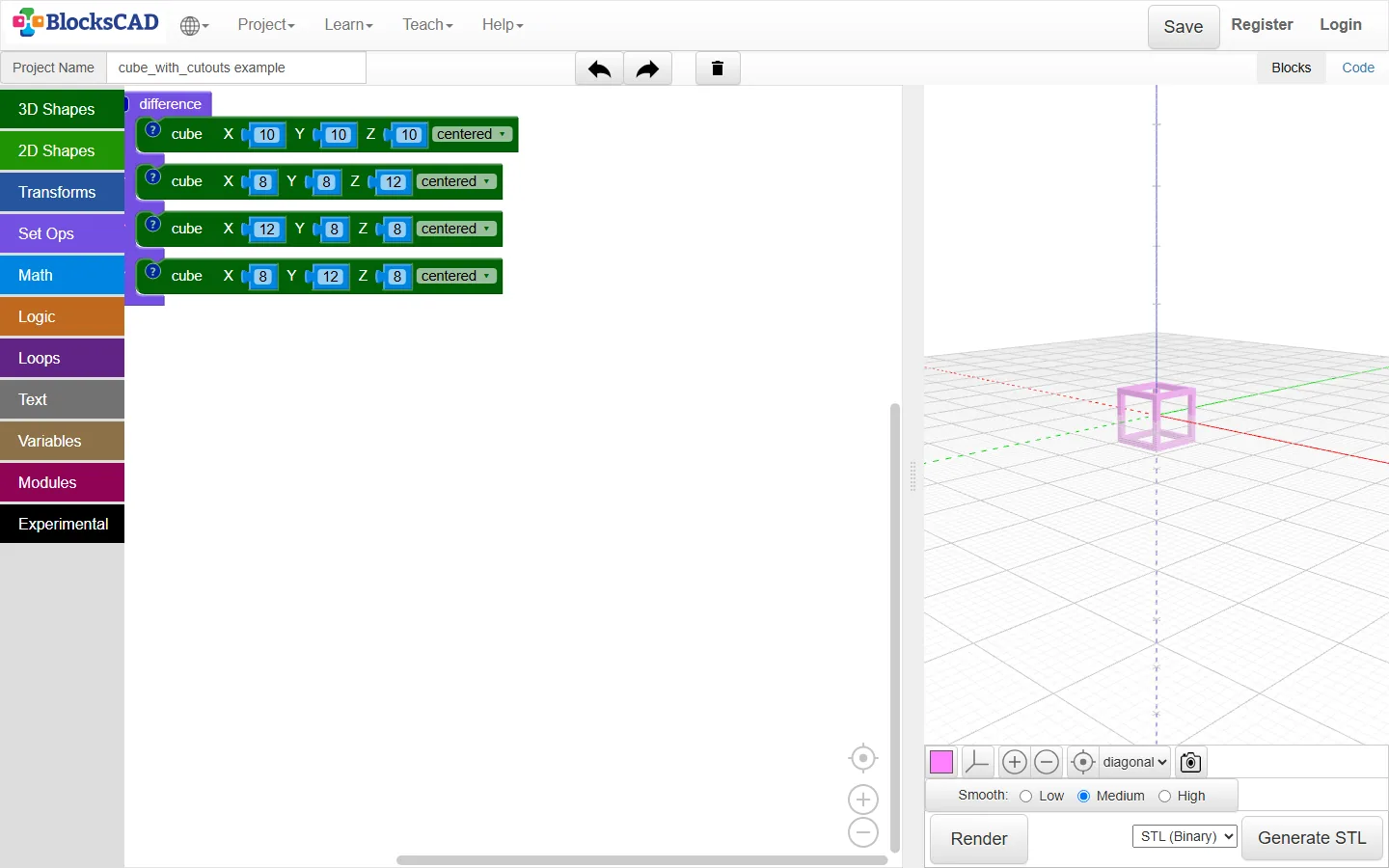Open help for the 10x10x10 cube block

[x=152, y=129]
